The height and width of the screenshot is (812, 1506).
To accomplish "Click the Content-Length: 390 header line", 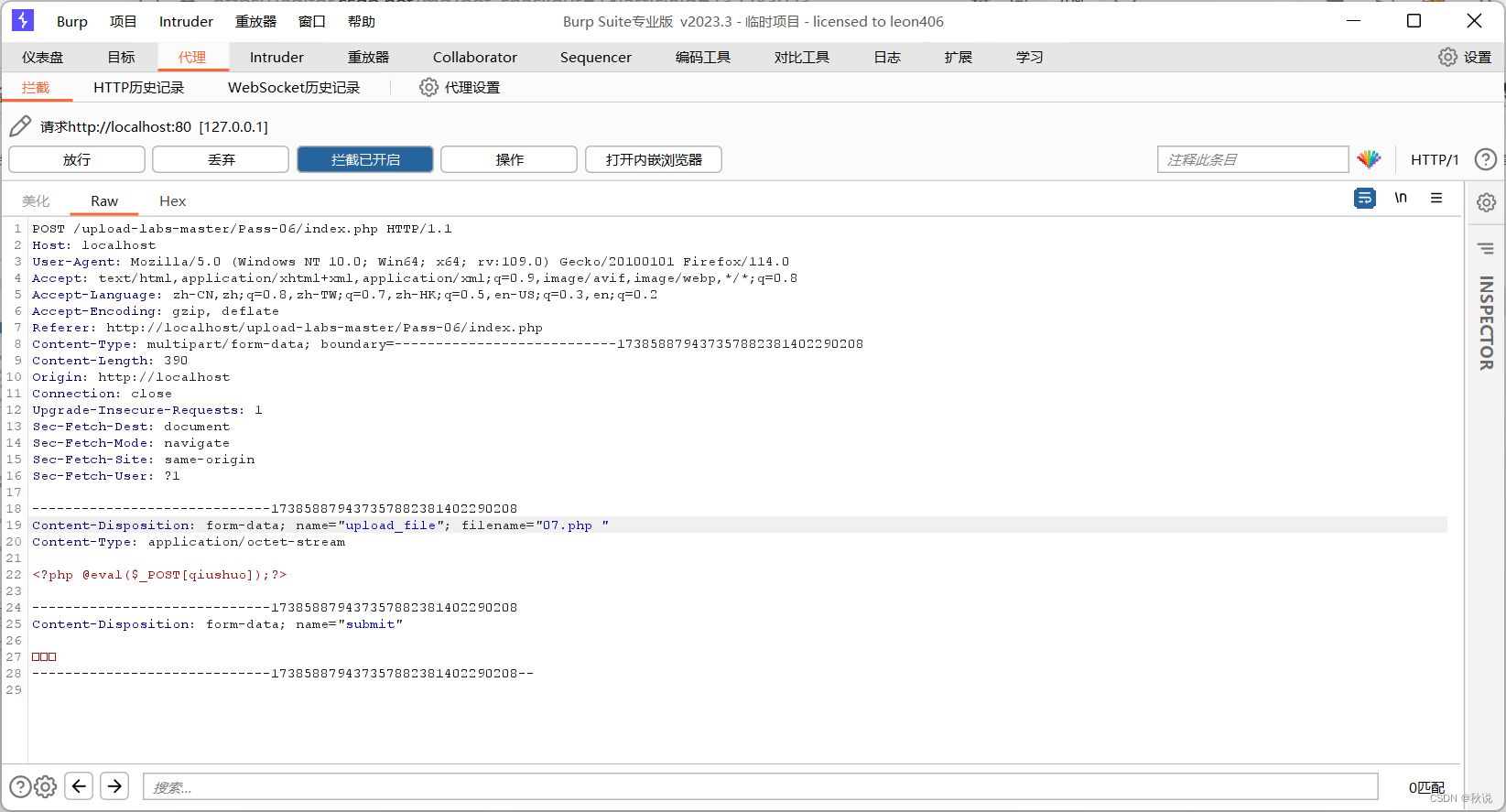I will click(x=110, y=361).
